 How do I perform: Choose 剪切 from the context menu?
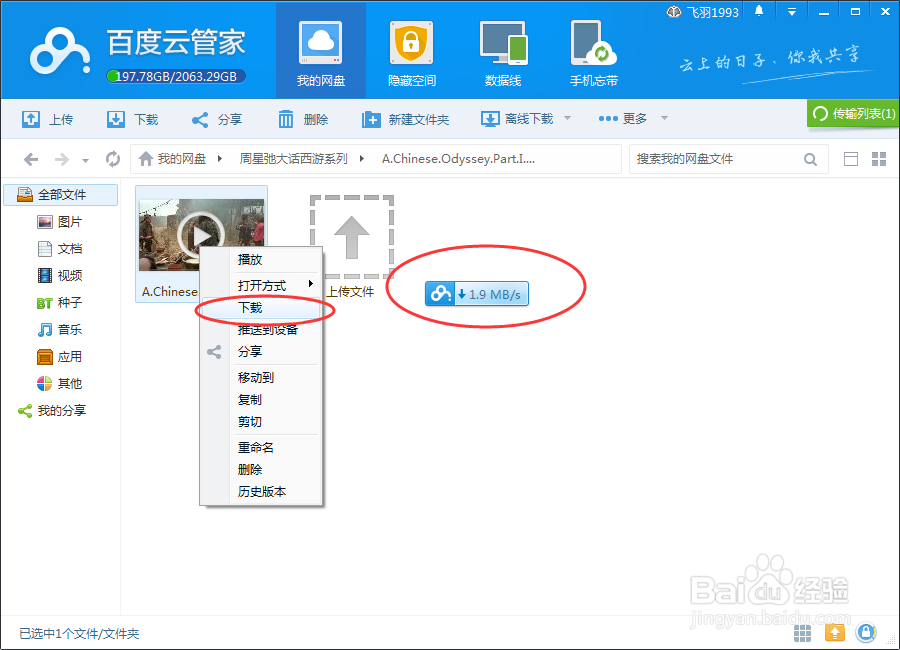pos(263,421)
